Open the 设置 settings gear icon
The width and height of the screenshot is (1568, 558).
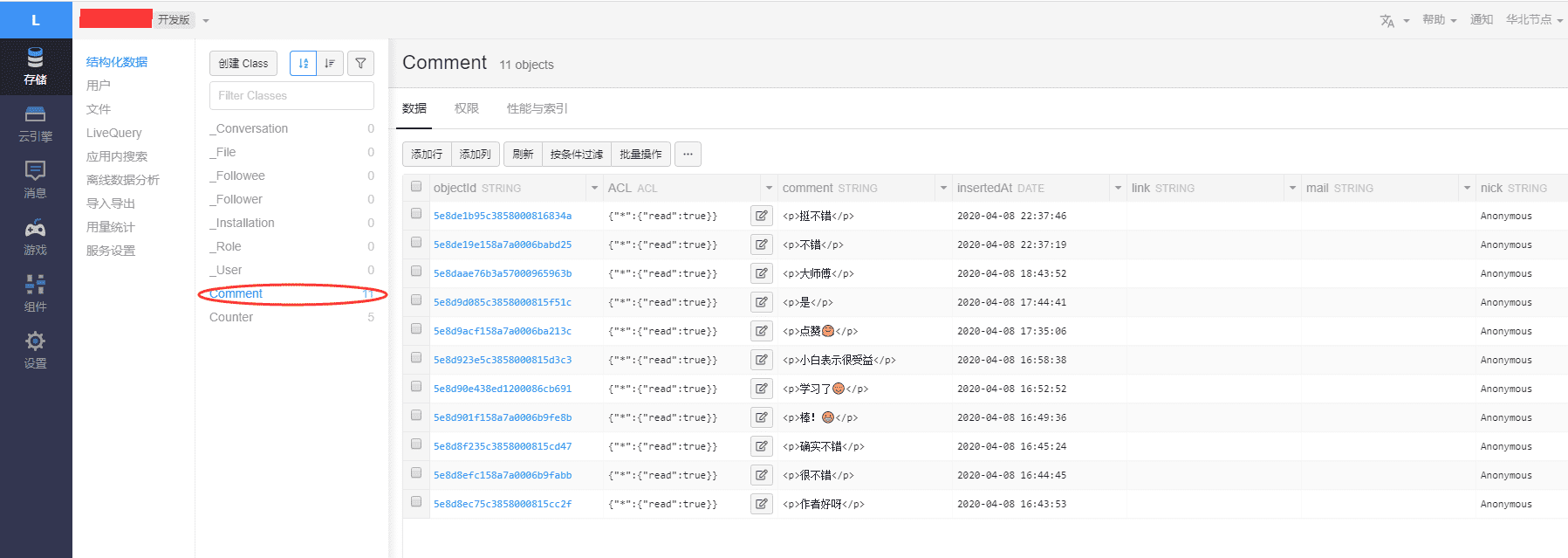[x=35, y=350]
